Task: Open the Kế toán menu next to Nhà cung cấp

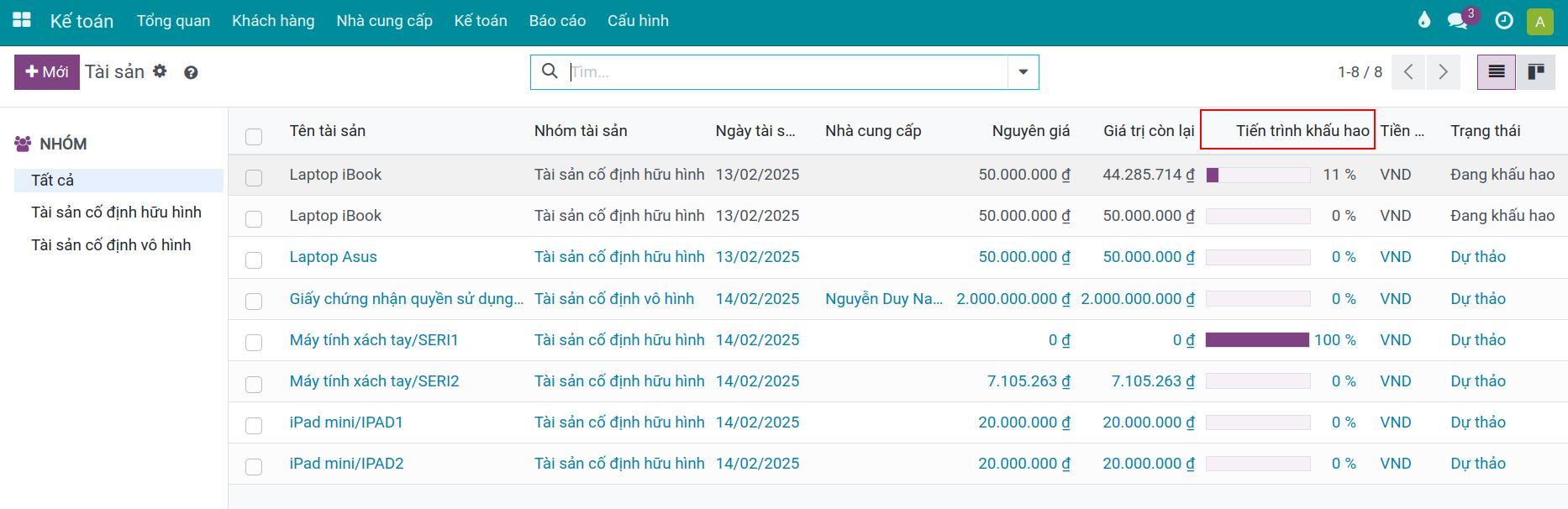Action: 481,21
